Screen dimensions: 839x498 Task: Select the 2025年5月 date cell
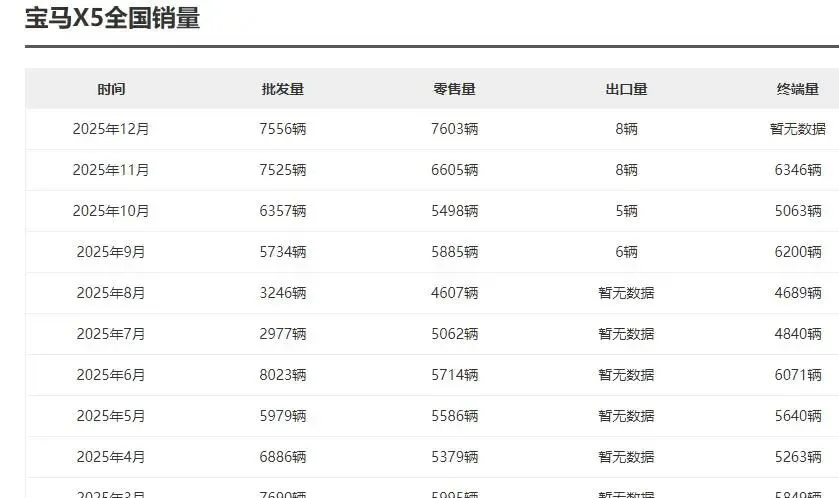pos(111,416)
